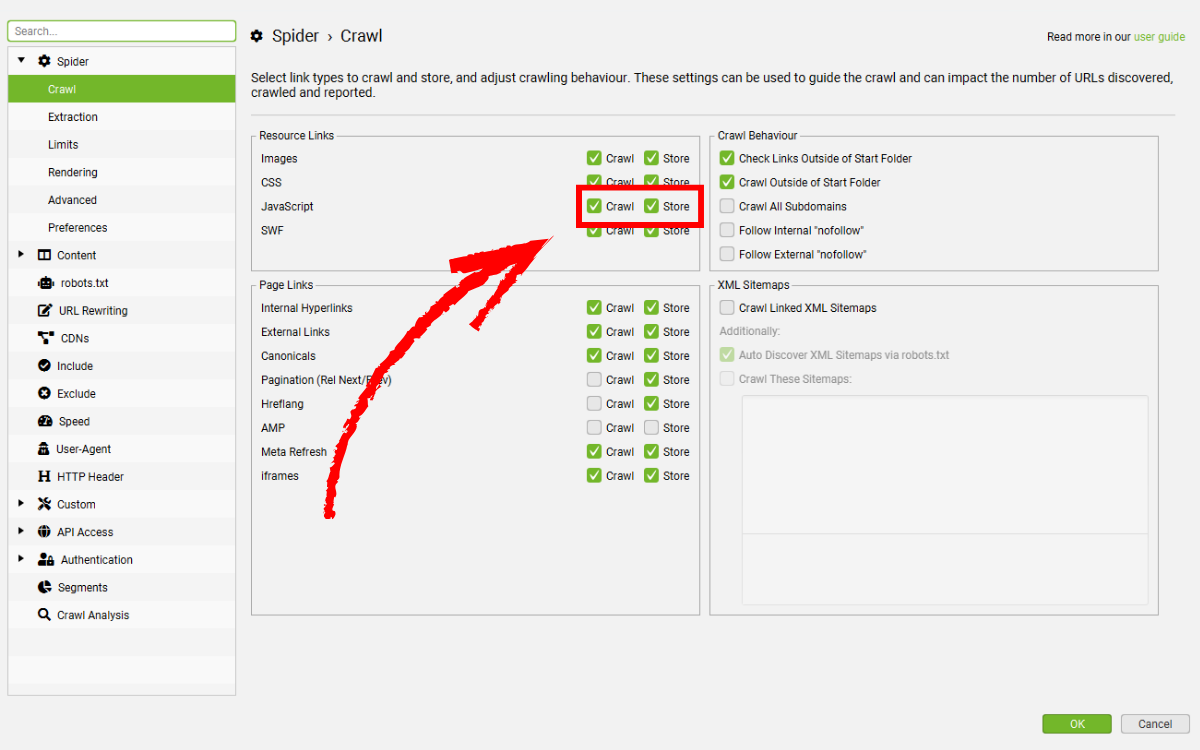The width and height of the screenshot is (1200, 750).
Task: Click the robots.txt robot icon
Action: tap(45, 283)
